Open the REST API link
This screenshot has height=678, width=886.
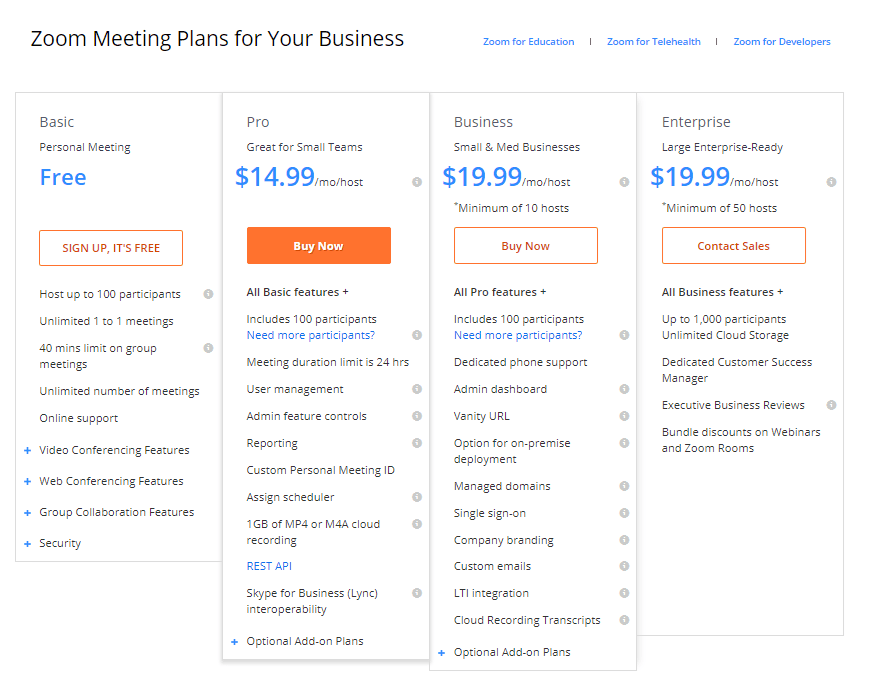(269, 566)
